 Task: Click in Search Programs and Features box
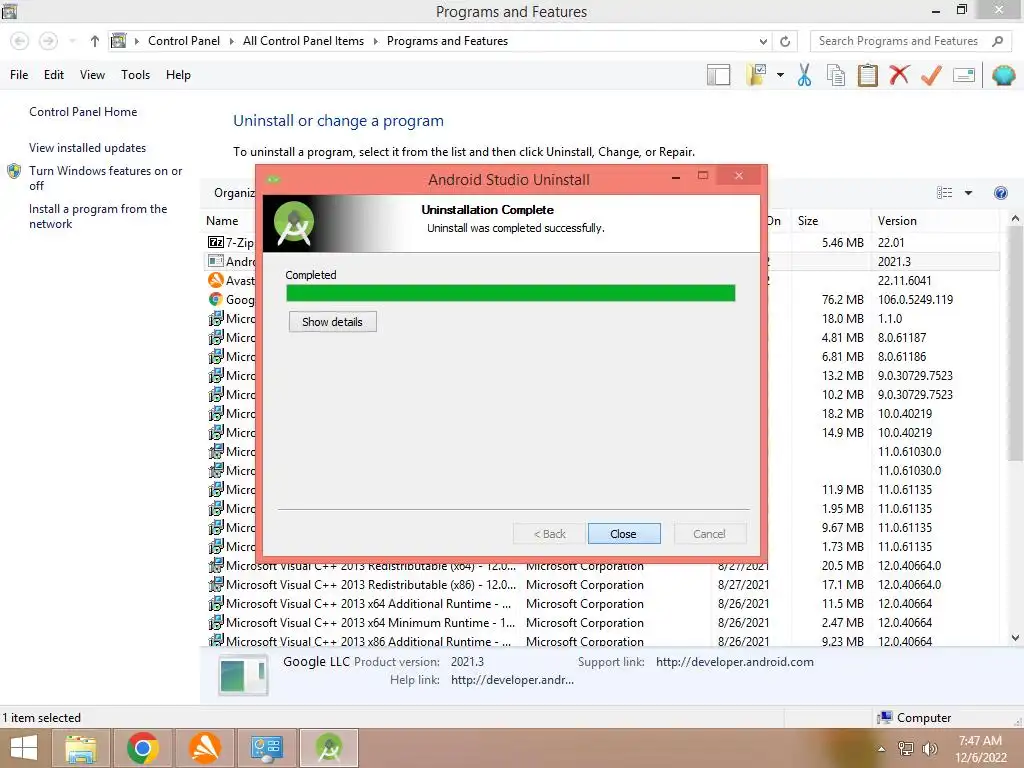(898, 41)
